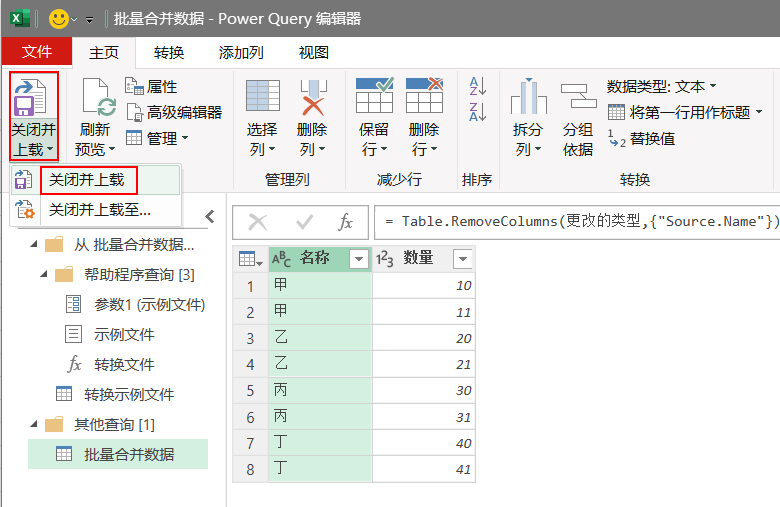Image resolution: width=780 pixels, height=507 pixels.
Task: Click 将第一行用作标题 button
Action: pos(685,112)
